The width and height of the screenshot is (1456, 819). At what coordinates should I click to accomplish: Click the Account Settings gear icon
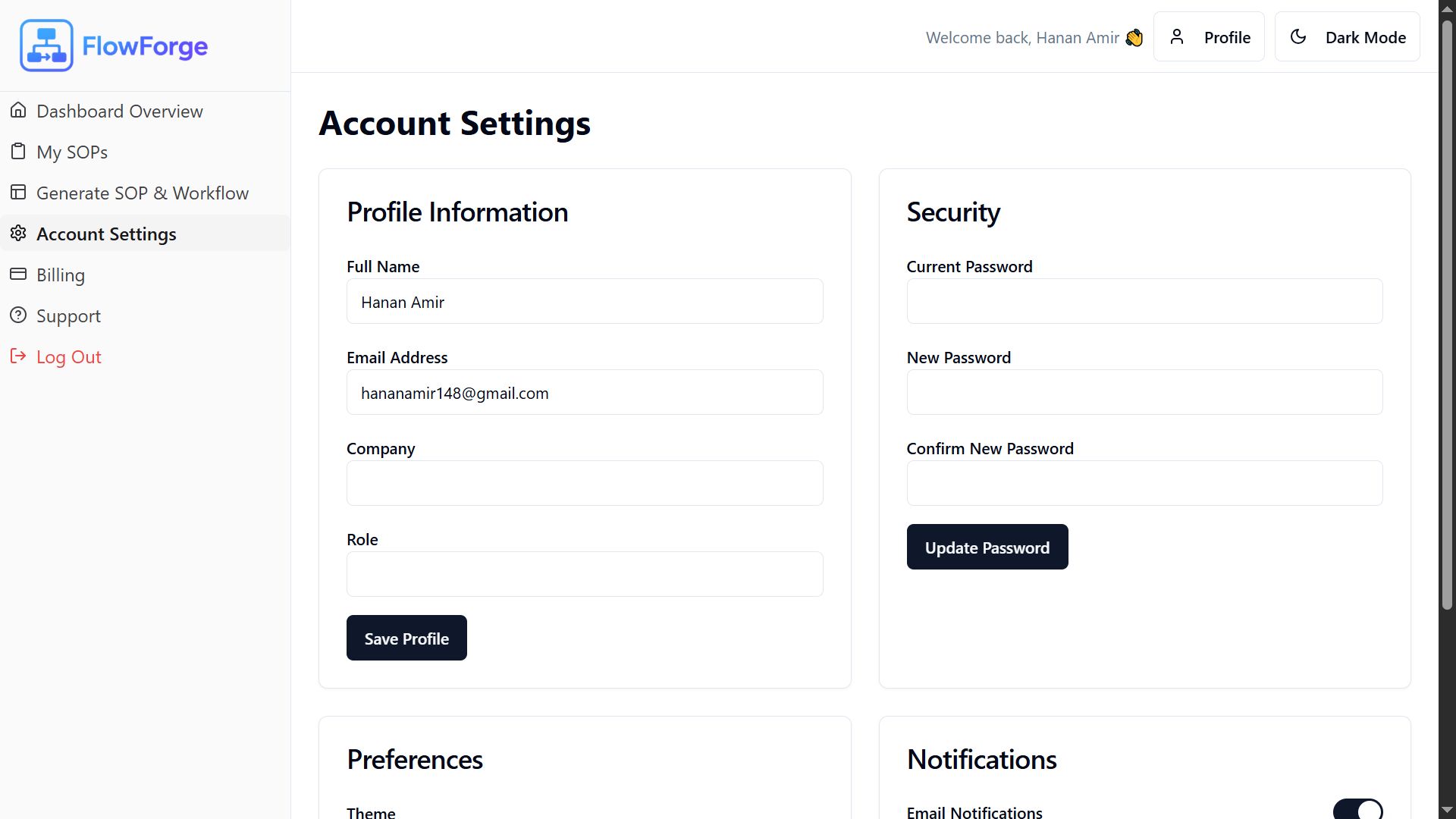point(18,234)
